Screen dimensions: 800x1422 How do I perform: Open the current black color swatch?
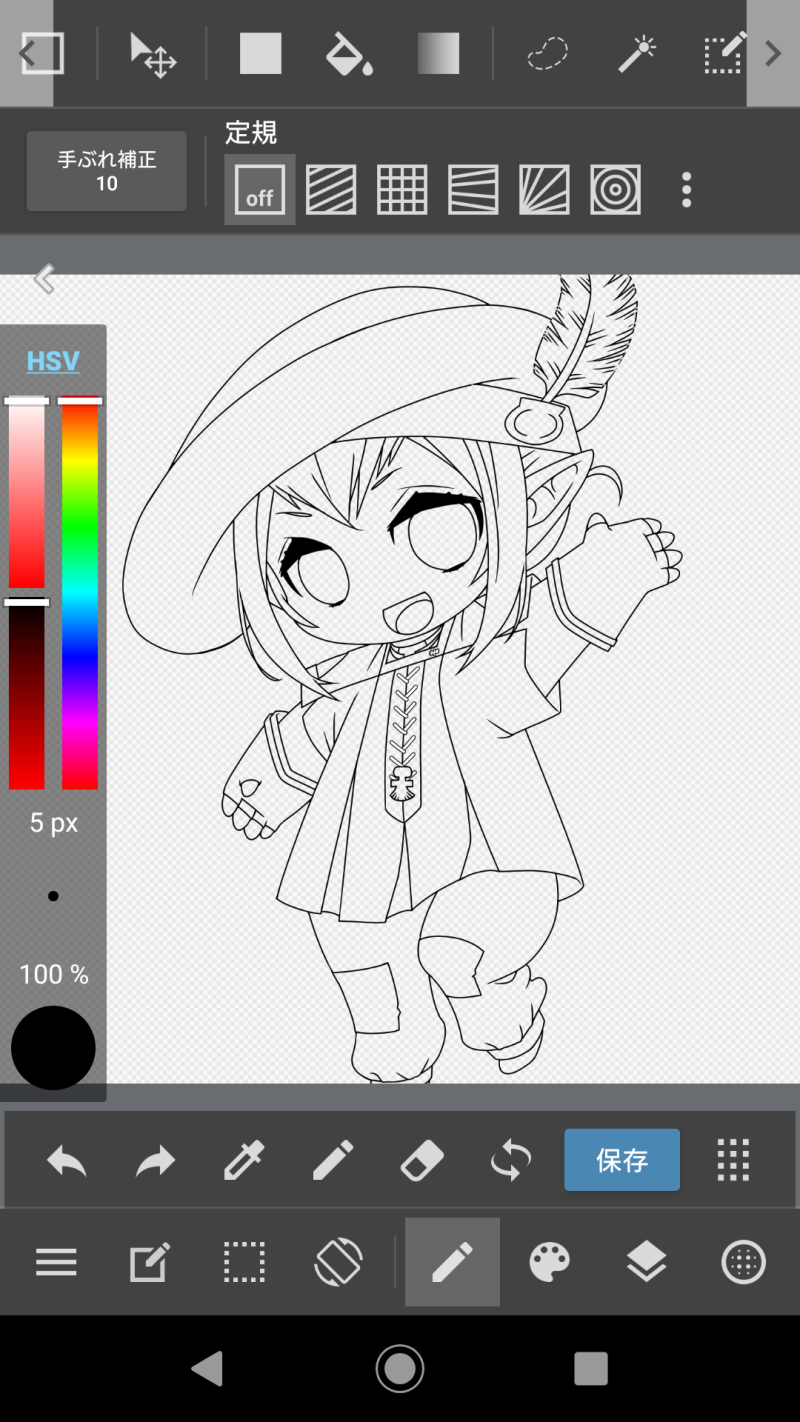(53, 1048)
